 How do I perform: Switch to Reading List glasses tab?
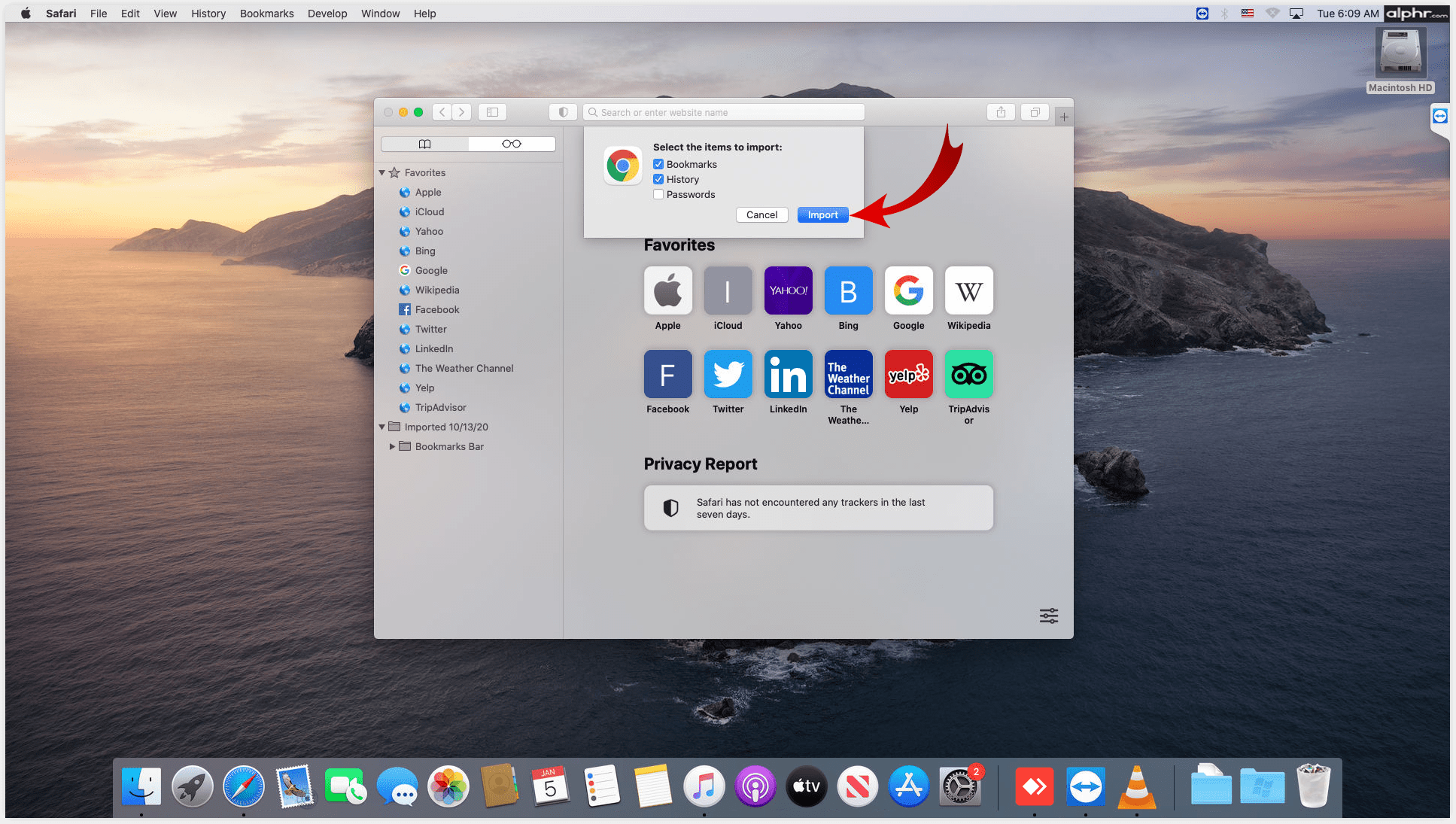512,144
